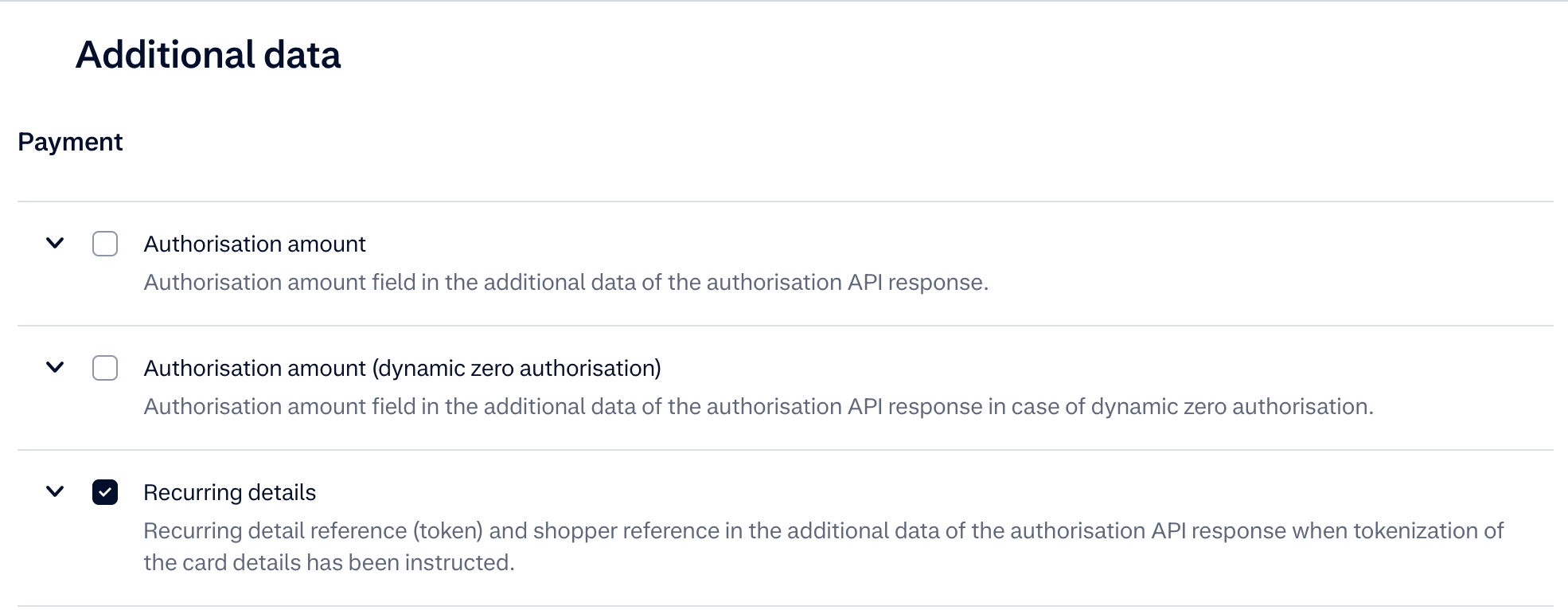
Task: Click the down arrow icon beside Authorisation amount
Action: pos(55,243)
